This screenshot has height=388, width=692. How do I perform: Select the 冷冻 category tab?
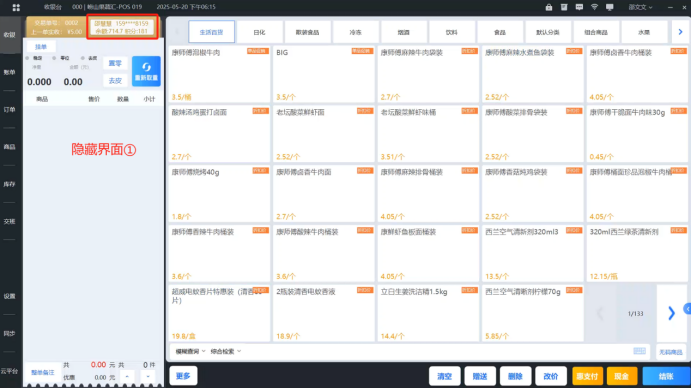pos(355,32)
